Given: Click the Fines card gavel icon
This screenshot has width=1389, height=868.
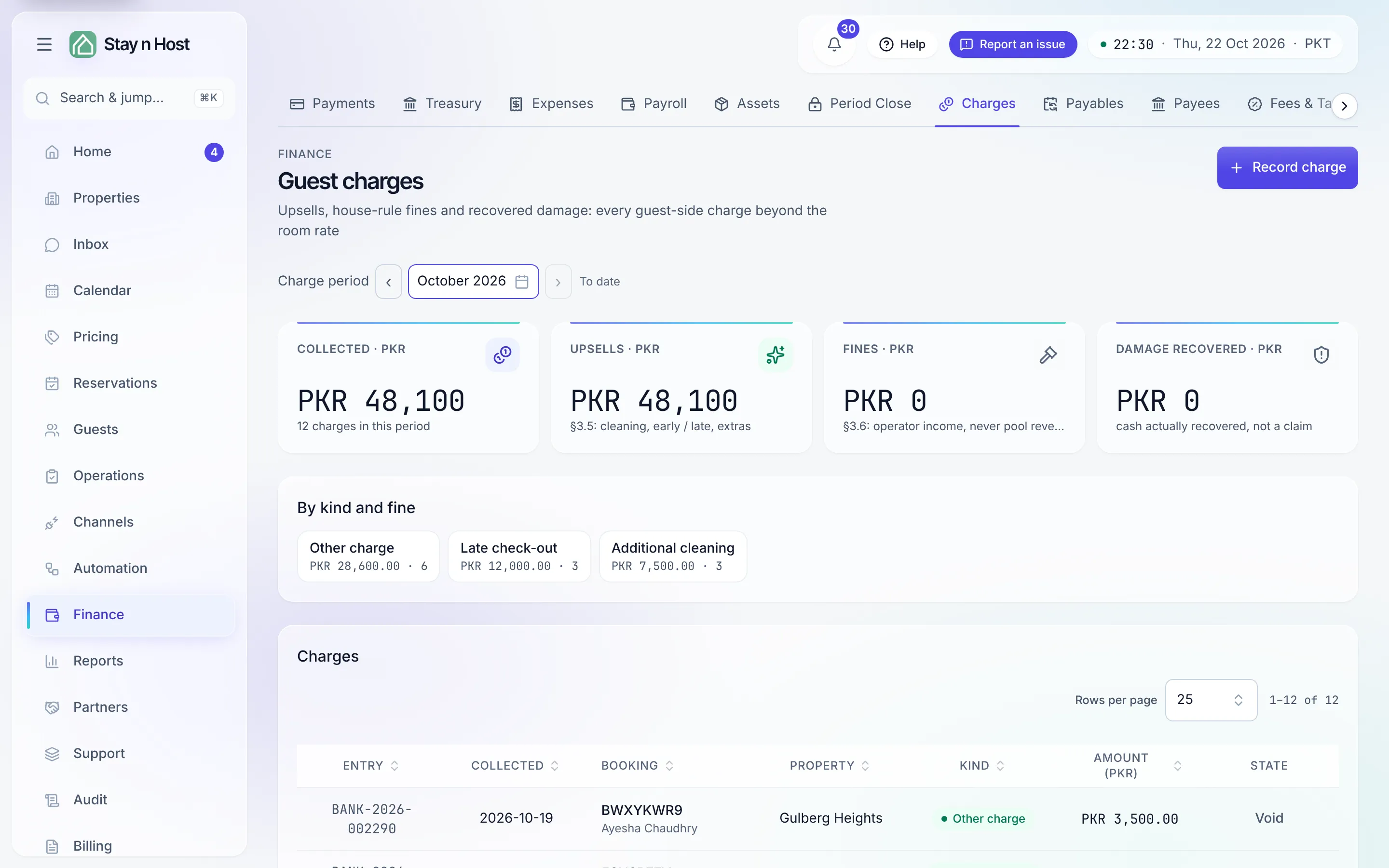Looking at the screenshot, I should 1048,355.
